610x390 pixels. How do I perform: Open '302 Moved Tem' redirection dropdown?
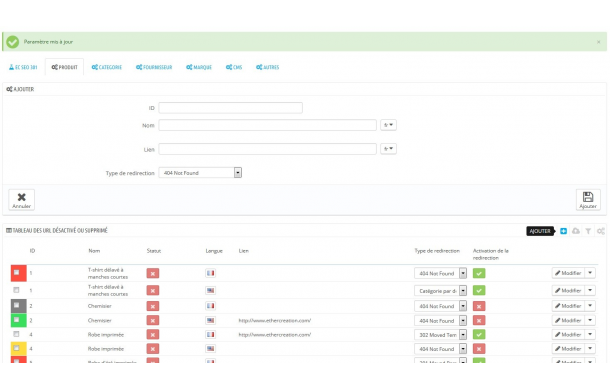[x=440, y=335]
